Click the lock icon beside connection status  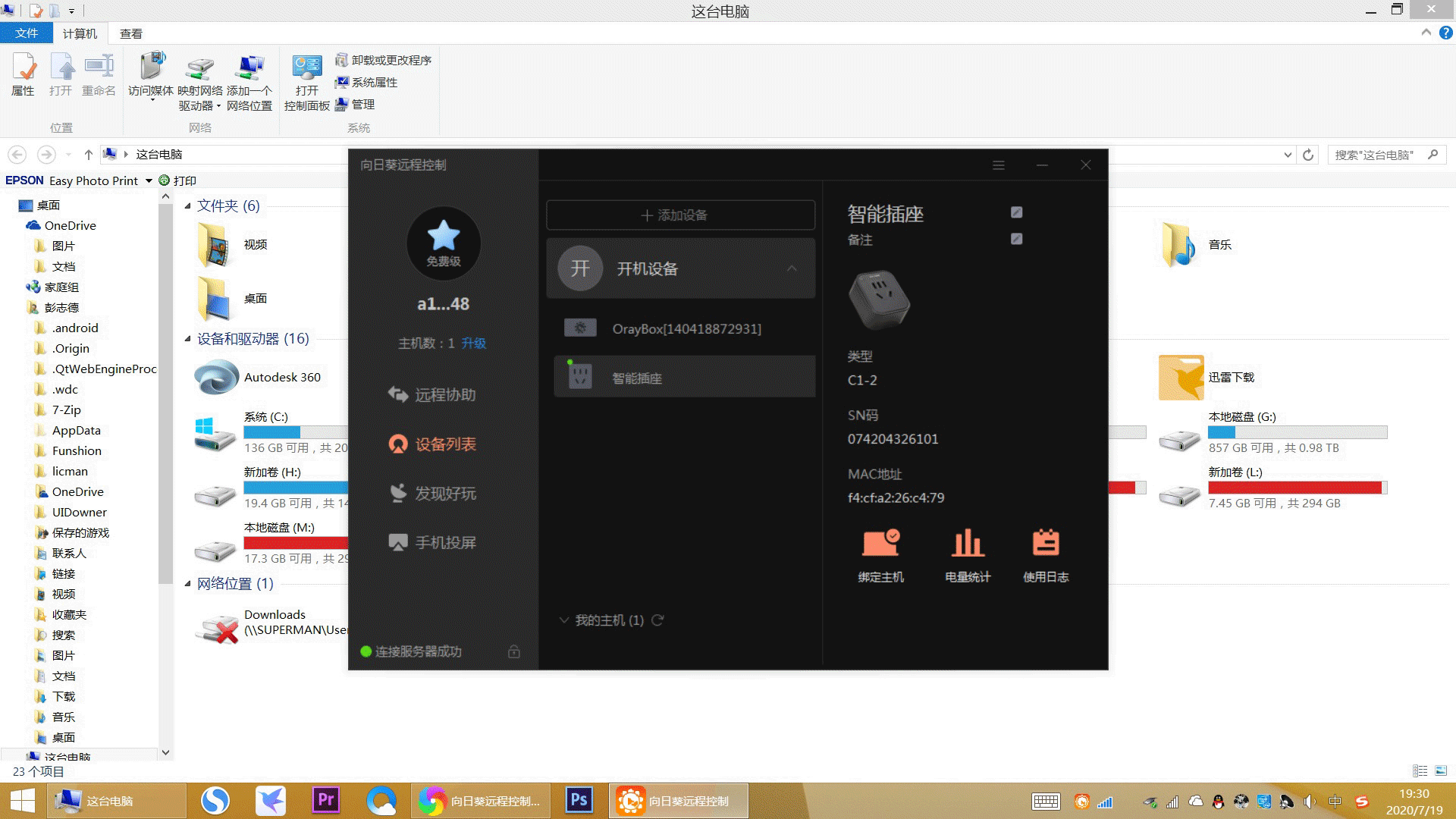(x=514, y=651)
